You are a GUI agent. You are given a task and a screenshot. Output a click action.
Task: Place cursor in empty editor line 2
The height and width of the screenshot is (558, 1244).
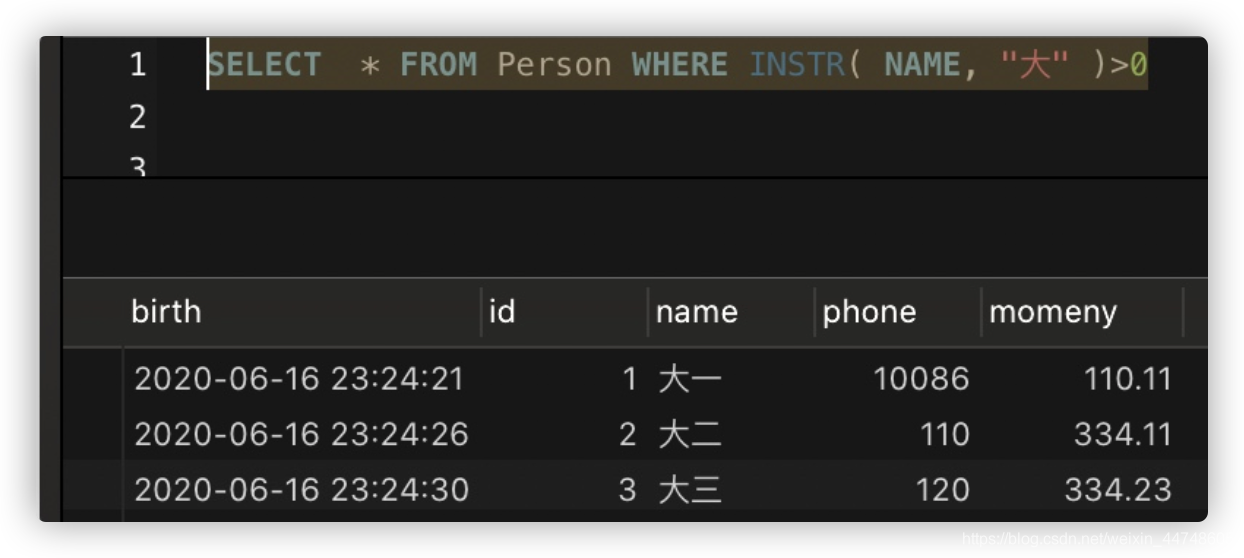(680, 117)
